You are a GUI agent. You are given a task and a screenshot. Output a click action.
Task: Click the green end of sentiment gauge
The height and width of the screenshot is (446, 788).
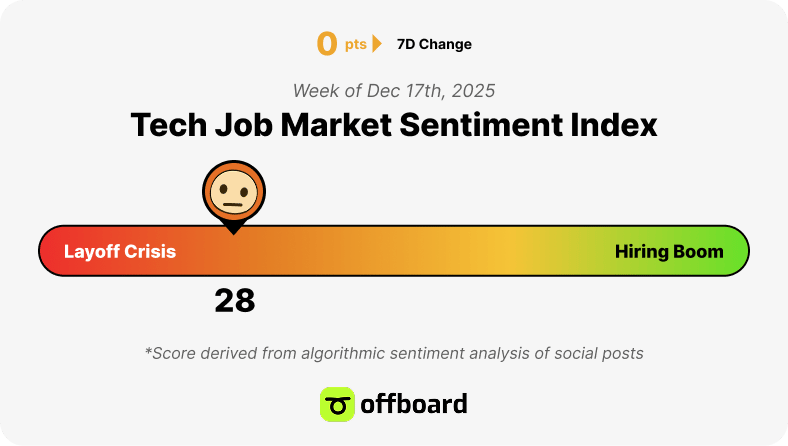pyautogui.click(x=737, y=251)
